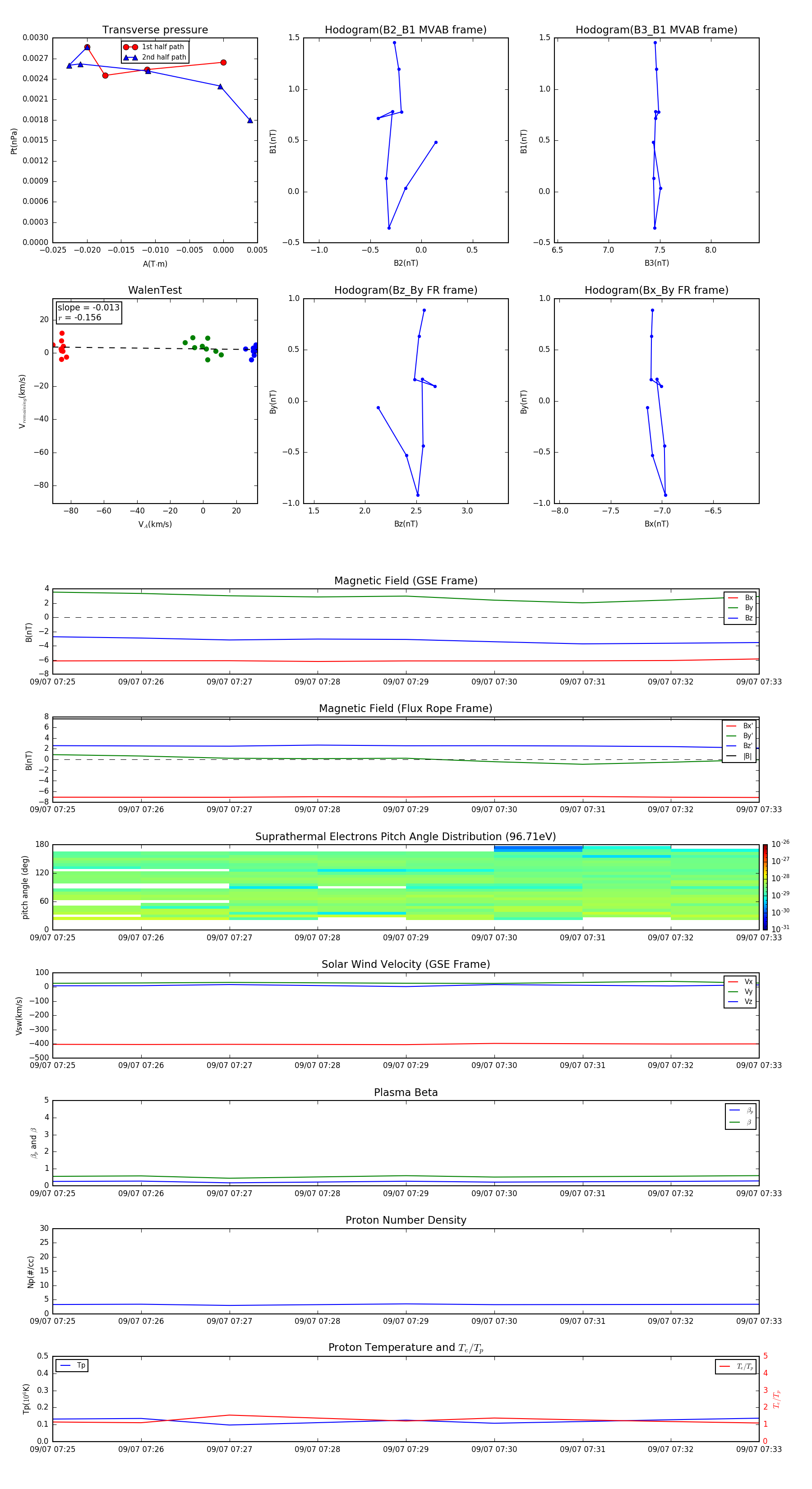Image resolution: width=812 pixels, height=1489 pixels.
Task: Click |B| in the Flux Rope legend
Action: pyautogui.click(x=739, y=756)
